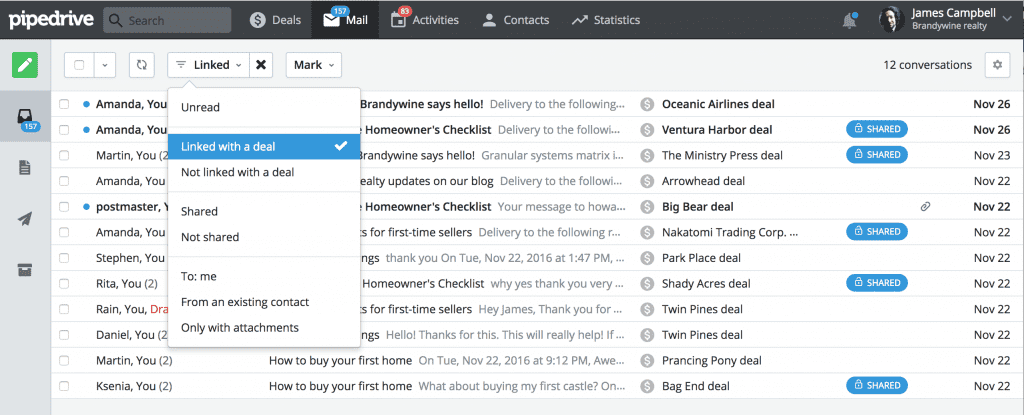Click the Pipedrive logo
This screenshot has width=1024, height=415.
50,20
